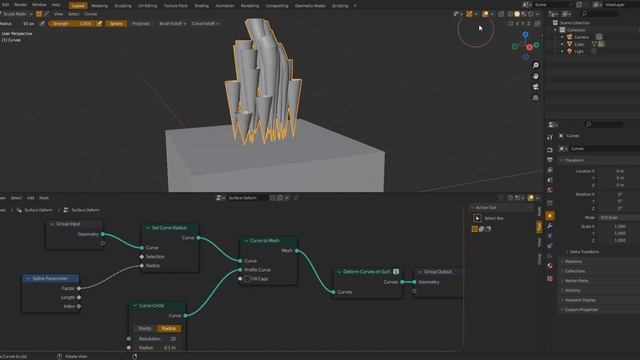This screenshot has height=360, width=640.
Task: Switch to the Layout workspace tab
Action: point(78,6)
